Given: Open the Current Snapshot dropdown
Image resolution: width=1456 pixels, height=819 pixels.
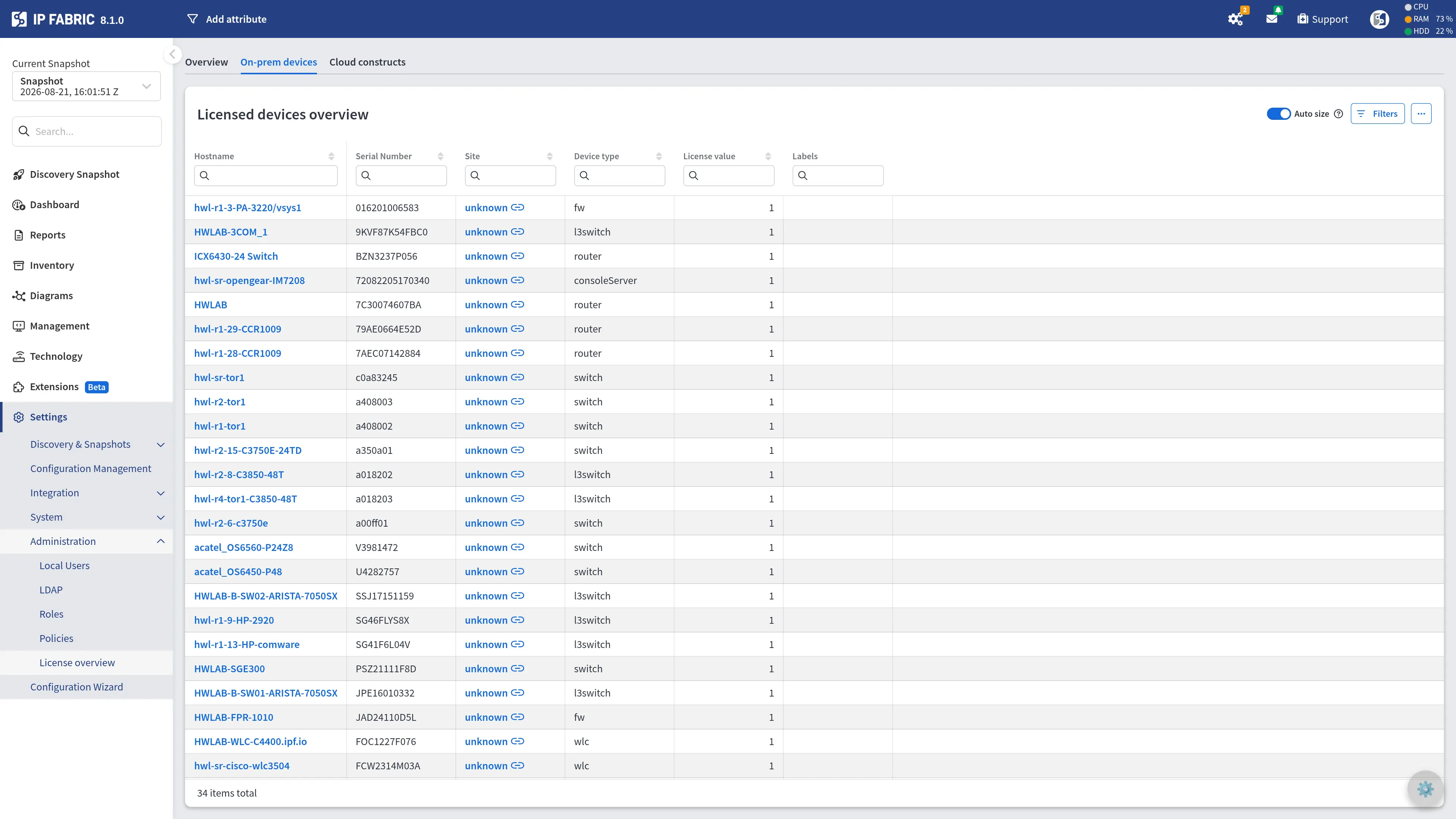Looking at the screenshot, I should point(86,86).
